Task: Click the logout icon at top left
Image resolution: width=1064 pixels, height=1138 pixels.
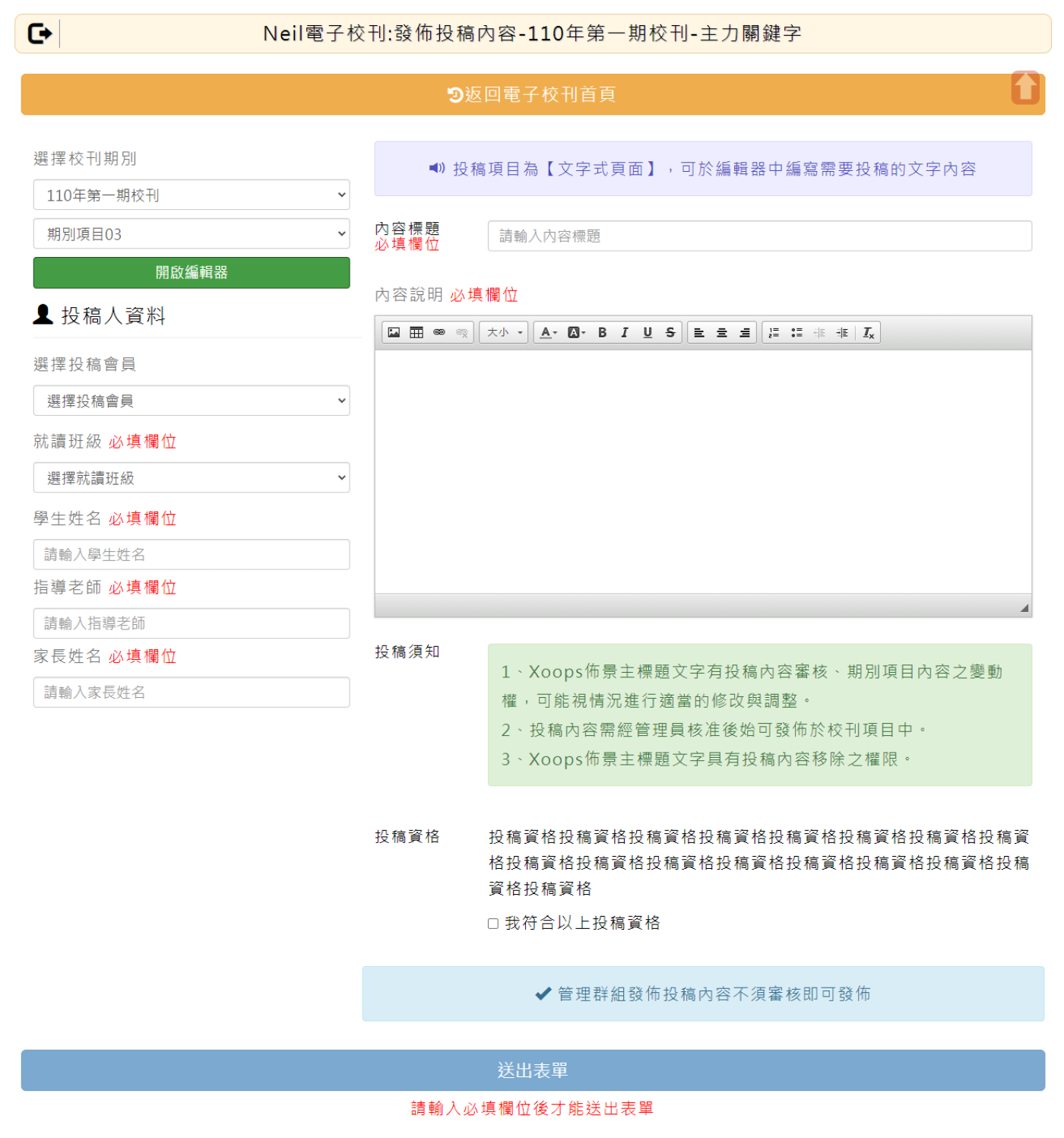Action: click(x=40, y=33)
